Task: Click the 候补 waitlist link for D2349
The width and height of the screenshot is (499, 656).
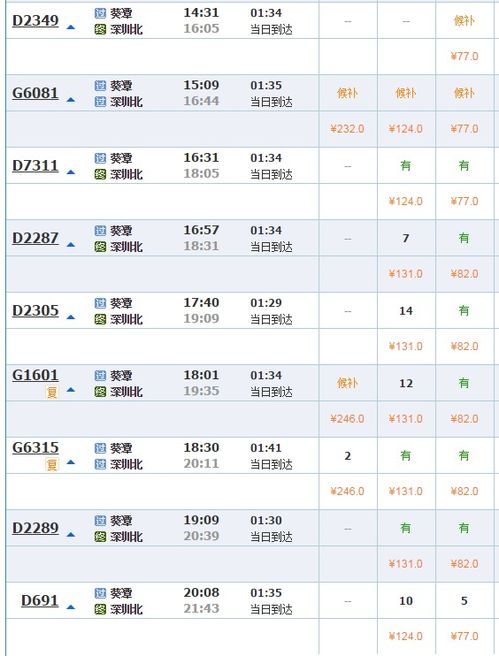Action: point(464,20)
